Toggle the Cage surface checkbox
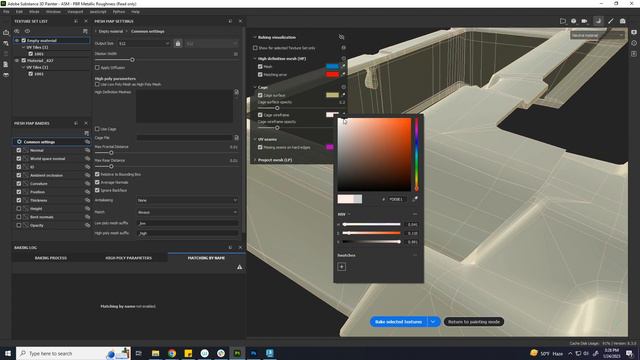 click(x=260, y=95)
